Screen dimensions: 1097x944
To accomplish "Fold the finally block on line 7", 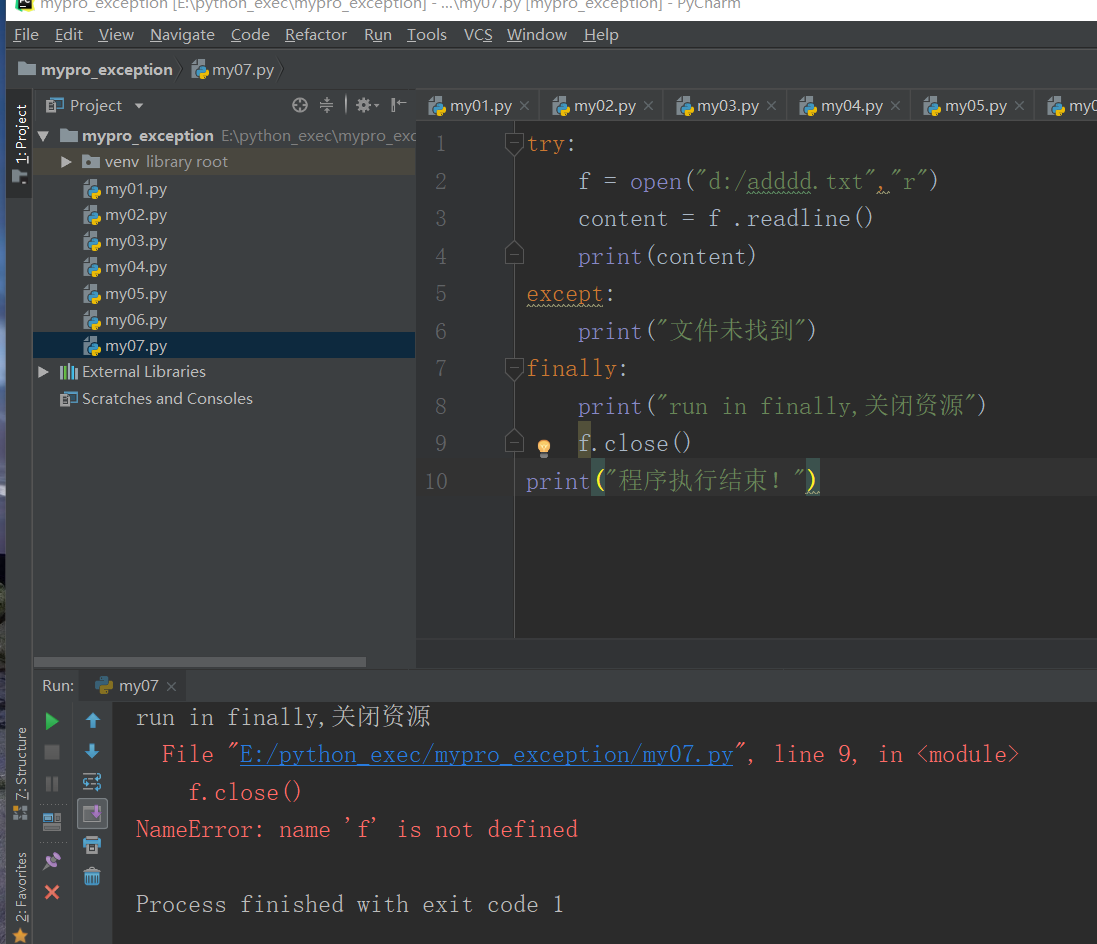I will tap(514, 367).
